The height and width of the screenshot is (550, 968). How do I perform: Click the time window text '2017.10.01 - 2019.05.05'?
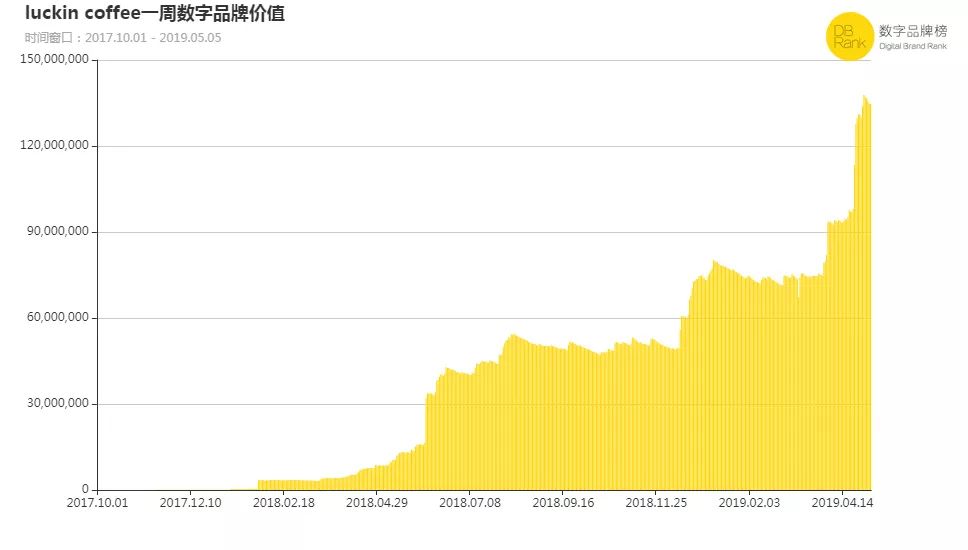click(x=153, y=38)
